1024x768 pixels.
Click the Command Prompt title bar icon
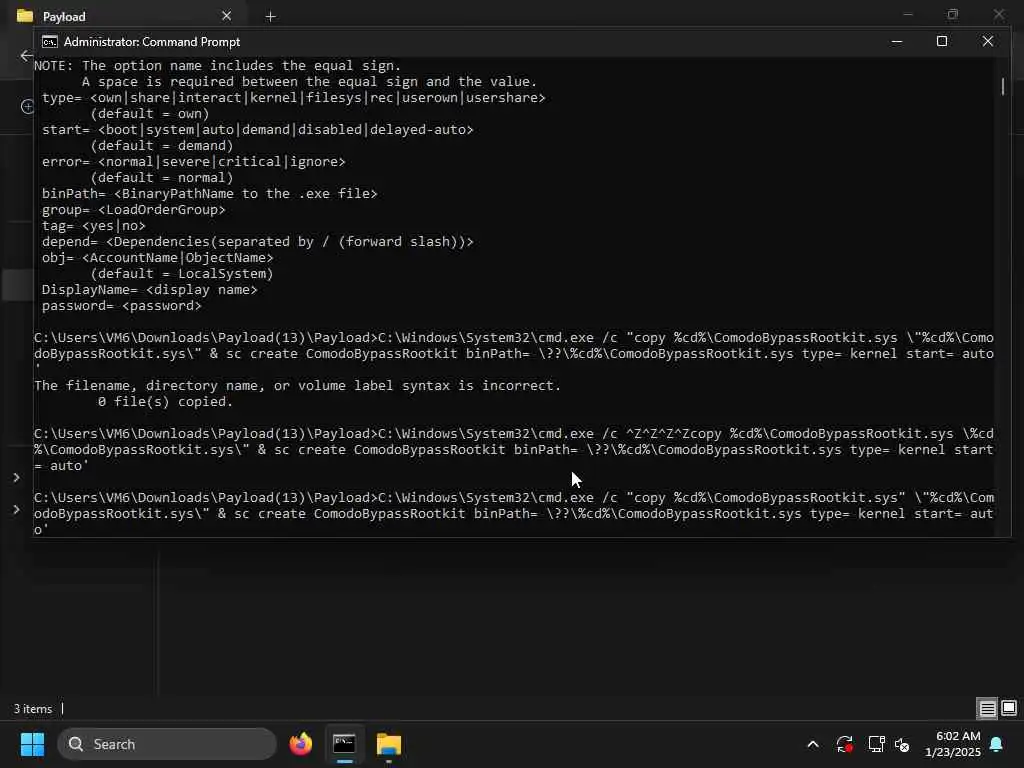tap(50, 42)
